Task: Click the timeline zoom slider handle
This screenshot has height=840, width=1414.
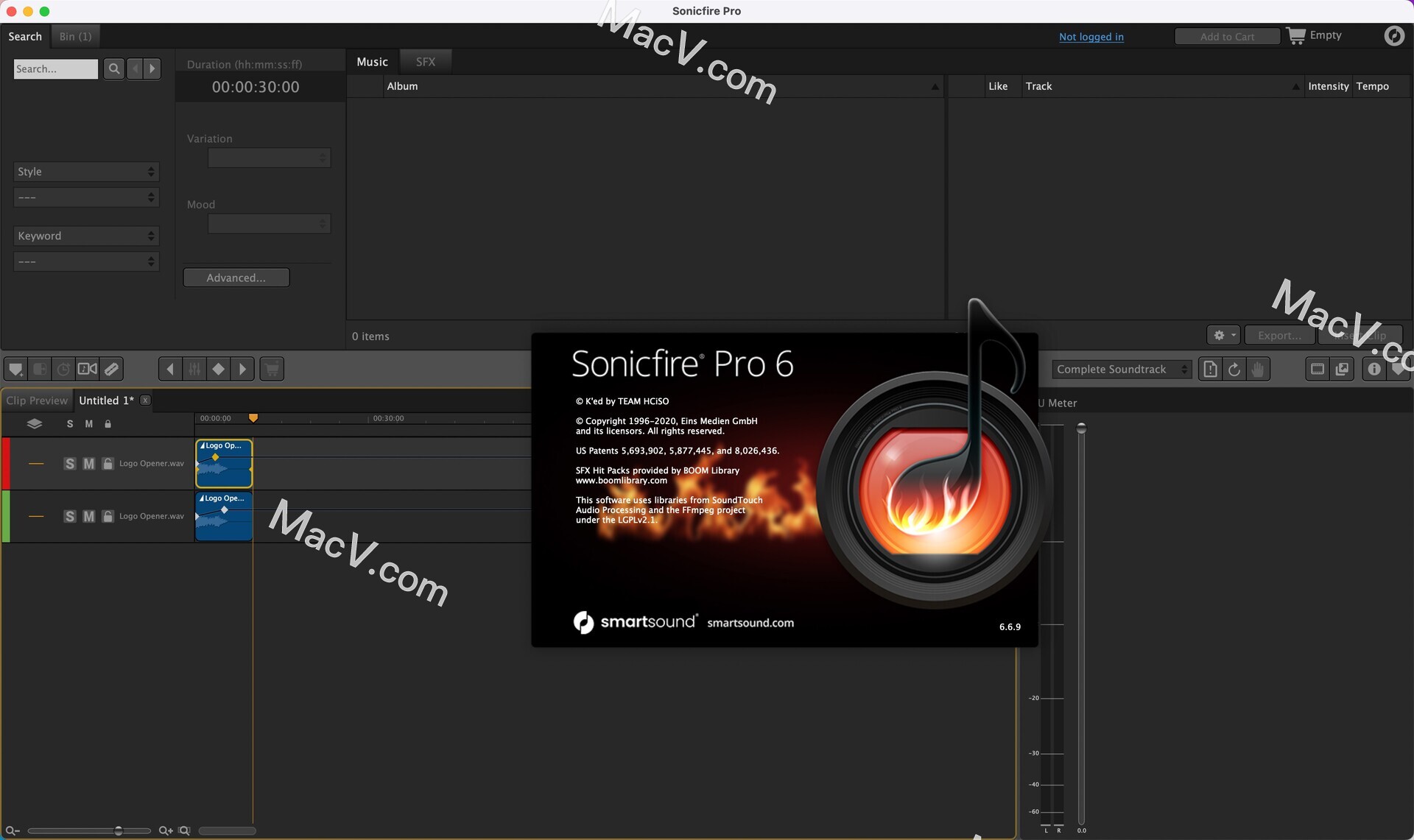Action: coord(119,830)
